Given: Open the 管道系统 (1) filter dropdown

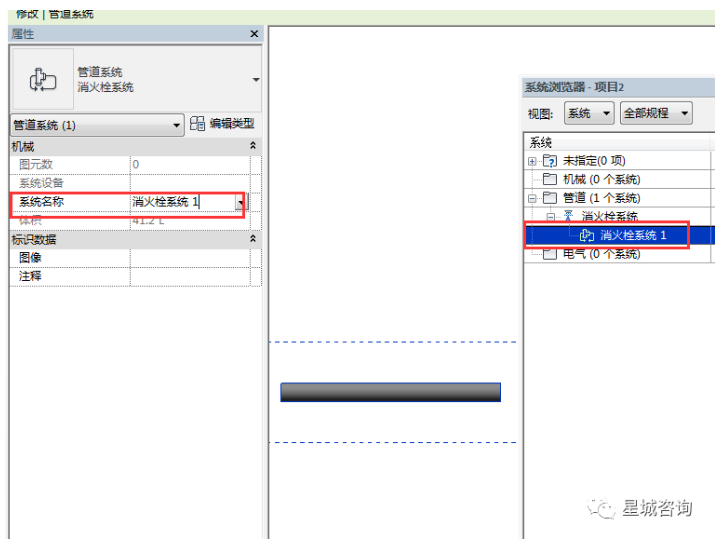Looking at the screenshot, I should point(97,125).
